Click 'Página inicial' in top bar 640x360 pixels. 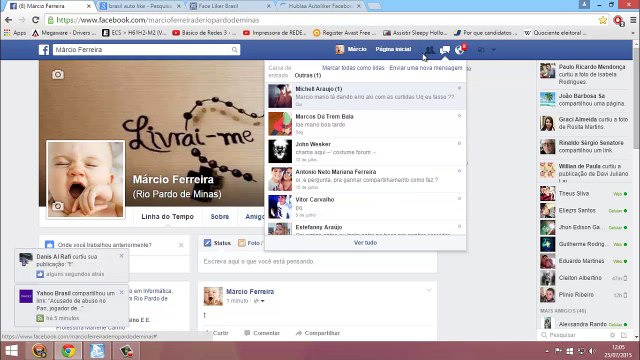(x=393, y=49)
